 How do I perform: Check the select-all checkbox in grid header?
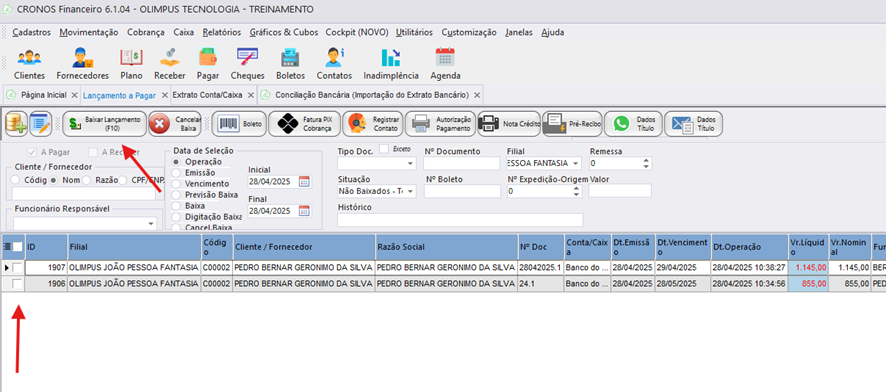[x=18, y=246]
